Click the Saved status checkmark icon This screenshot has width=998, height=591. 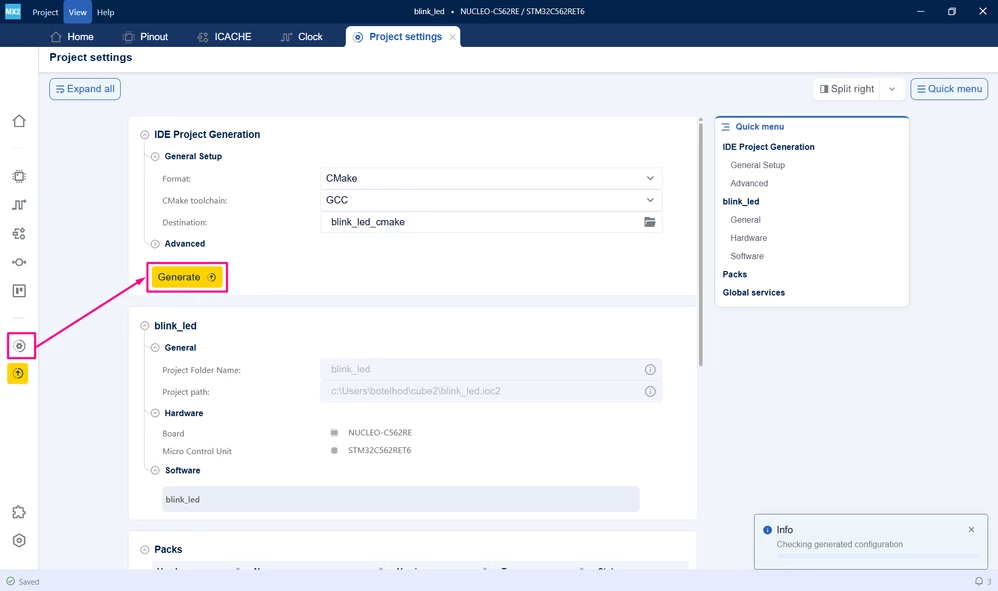click(10, 581)
